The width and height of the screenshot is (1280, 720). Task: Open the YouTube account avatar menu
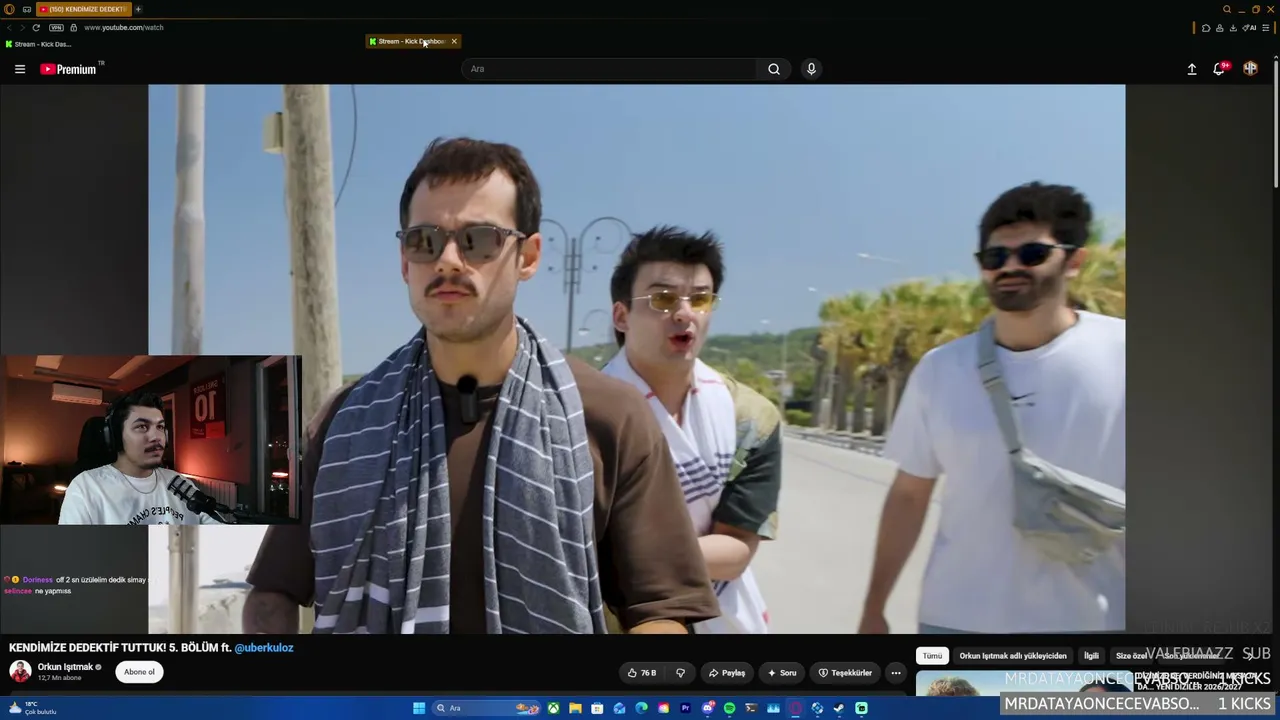1250,69
